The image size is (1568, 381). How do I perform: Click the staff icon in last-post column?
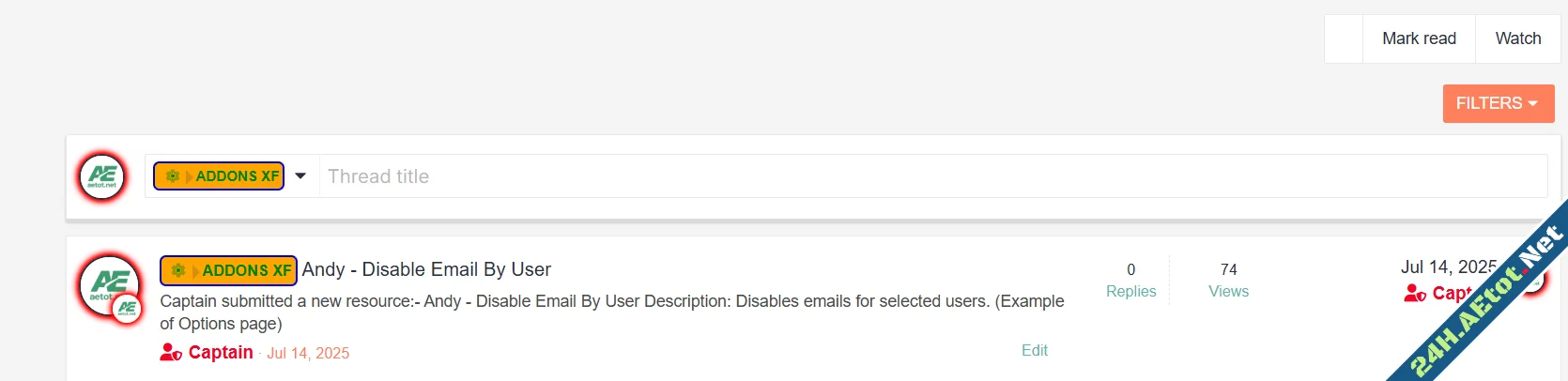1415,294
